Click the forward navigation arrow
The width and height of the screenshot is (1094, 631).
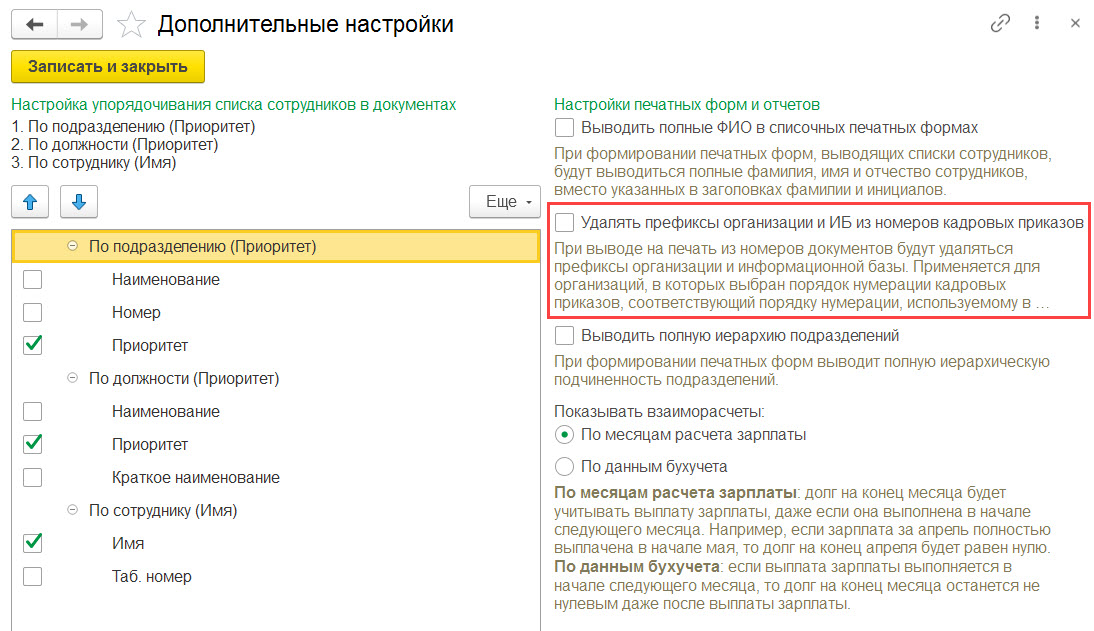point(80,24)
